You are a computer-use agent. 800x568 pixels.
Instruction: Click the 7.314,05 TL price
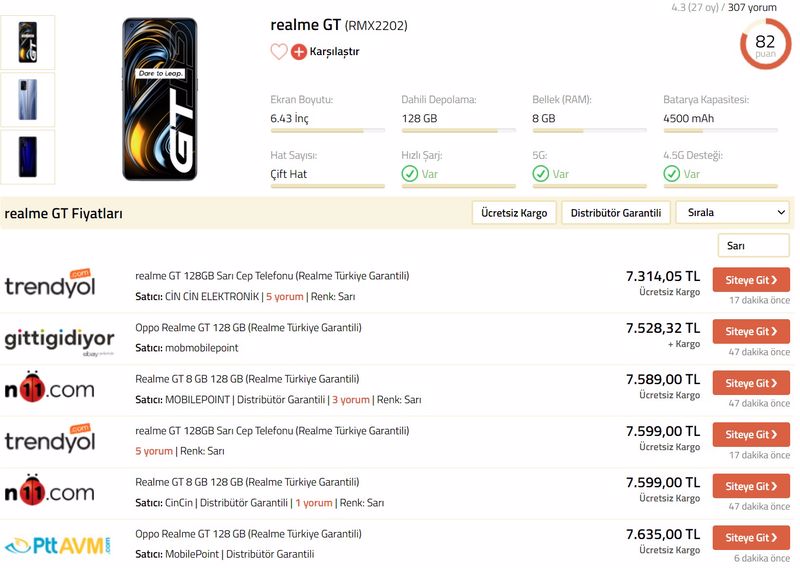pos(663,276)
